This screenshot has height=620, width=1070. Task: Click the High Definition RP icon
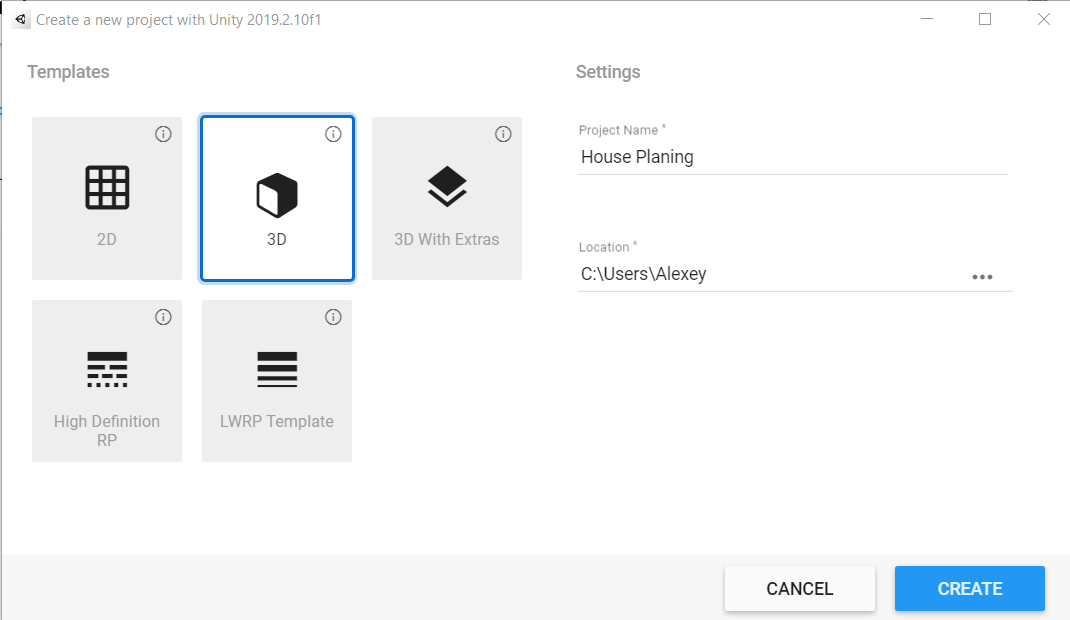pyautogui.click(x=107, y=370)
